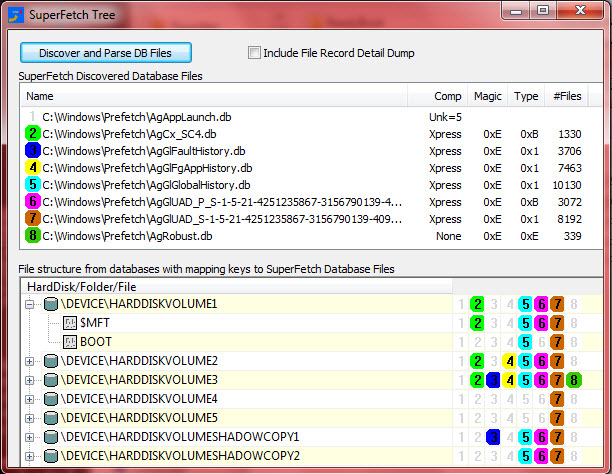Click Discover and Parse DB Files button
Viewport: 612px width, 474px height.
click(x=106, y=53)
